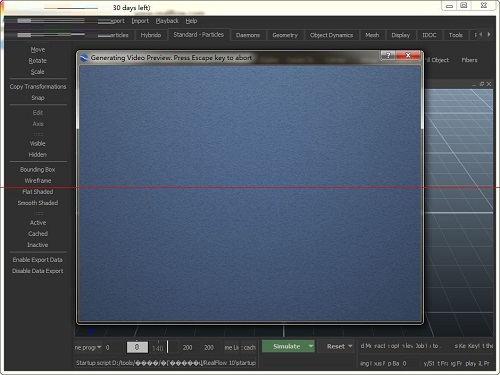
Task: Click the Axis option in the sidebar
Action: pos(38,124)
